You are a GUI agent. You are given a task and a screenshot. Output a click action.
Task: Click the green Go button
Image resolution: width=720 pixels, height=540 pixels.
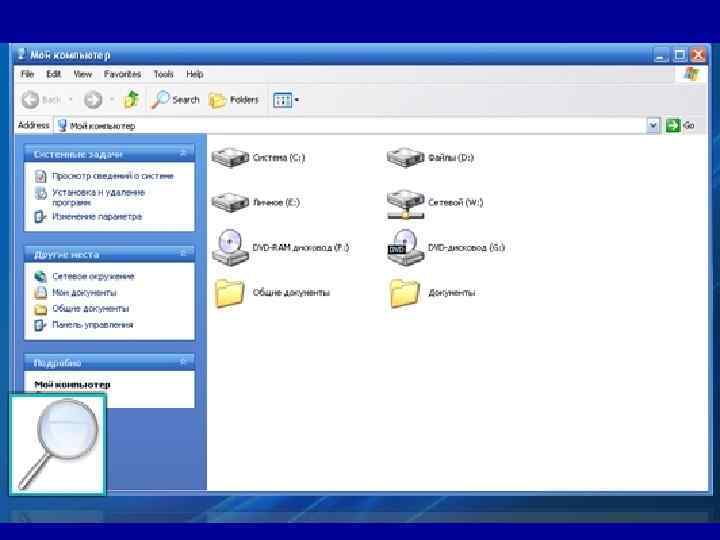680,125
